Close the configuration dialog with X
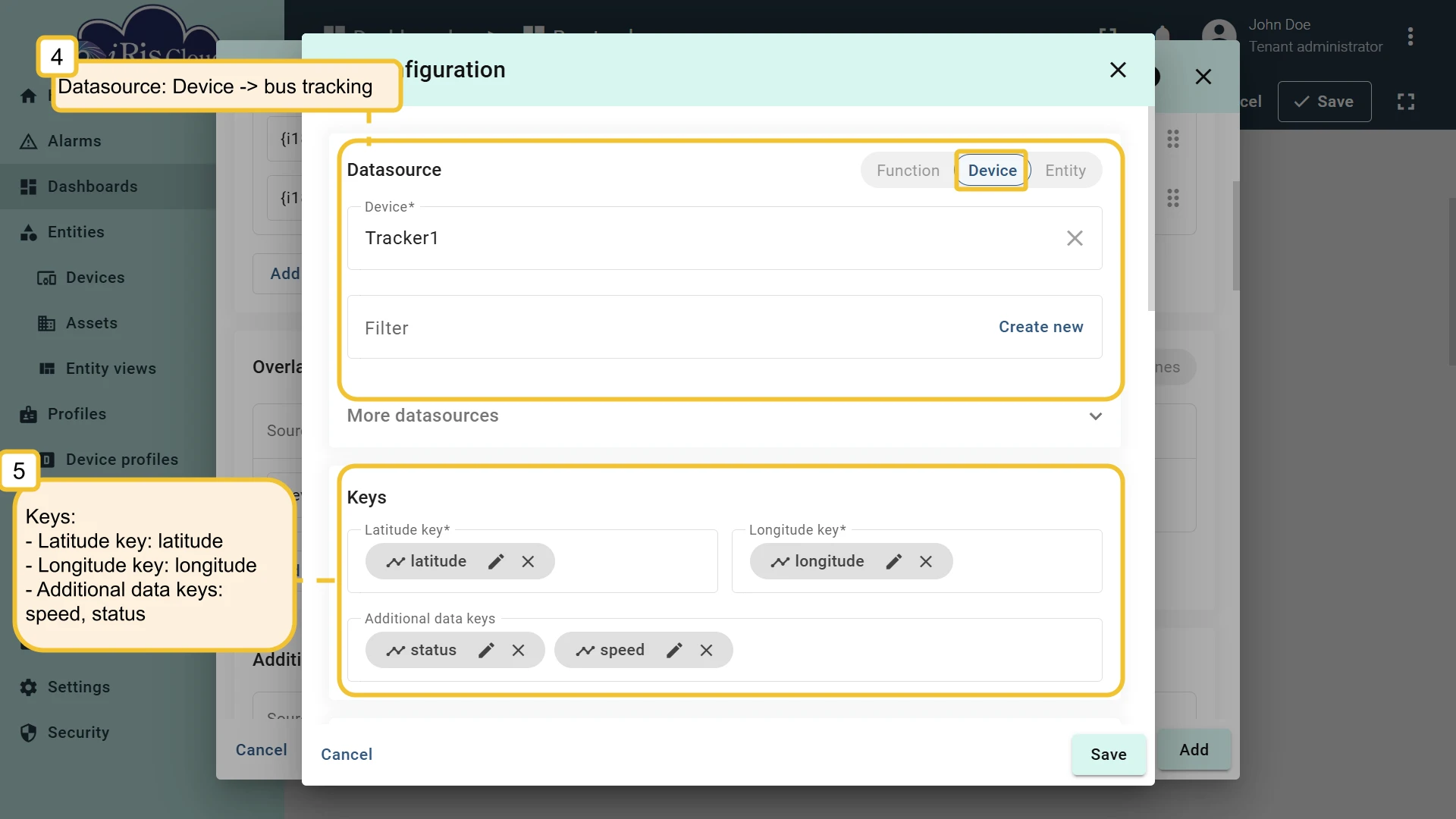1456x819 pixels. point(1118,70)
